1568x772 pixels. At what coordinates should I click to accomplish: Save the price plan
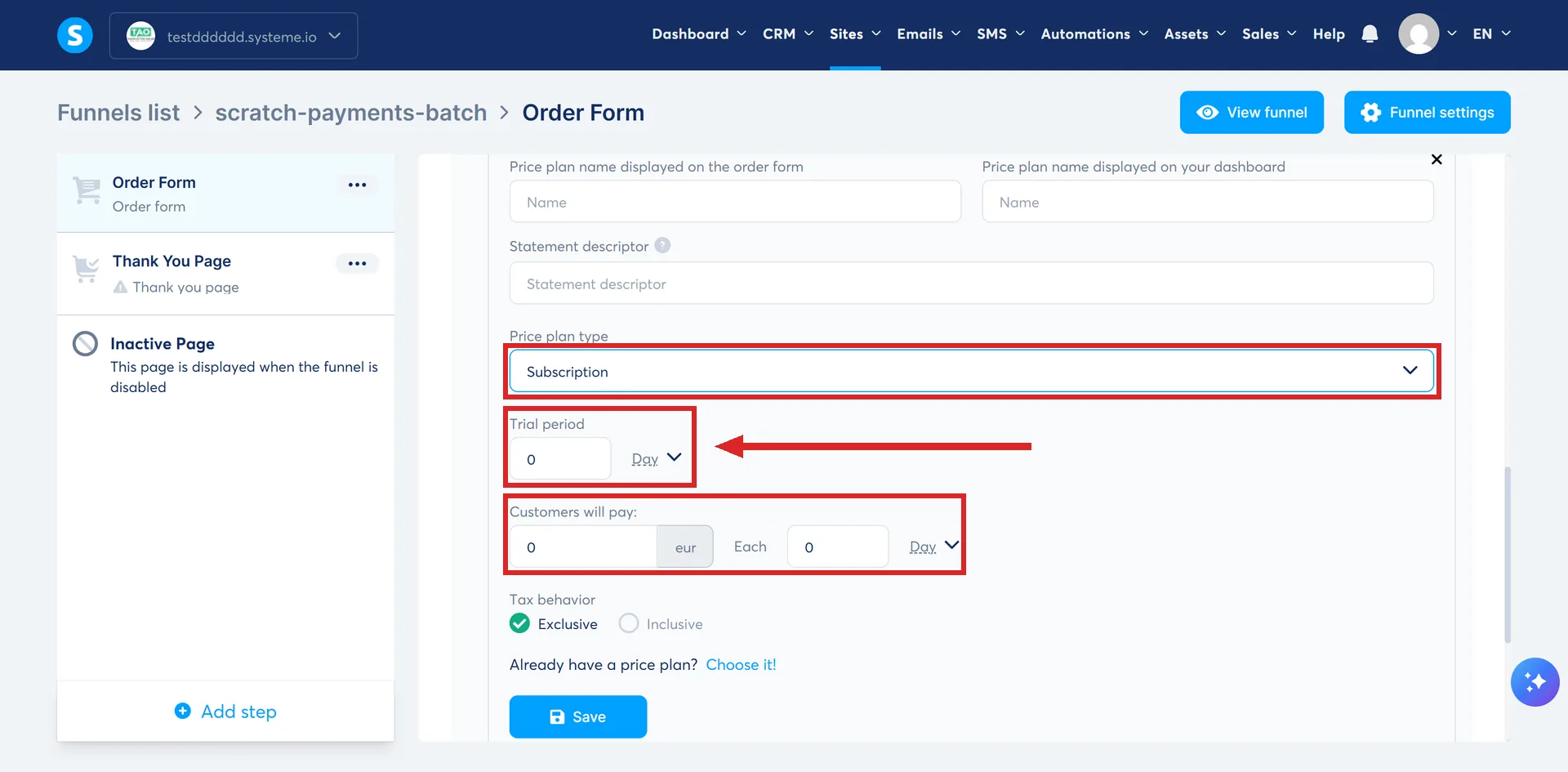pos(578,716)
